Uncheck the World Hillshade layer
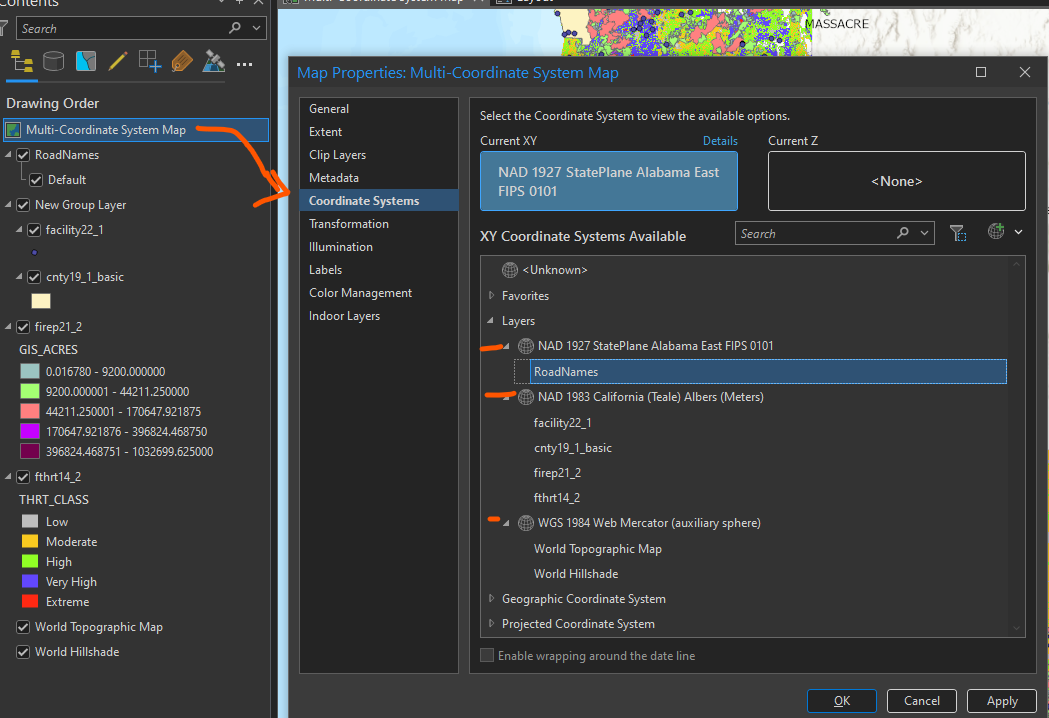The height and width of the screenshot is (718, 1049). point(22,651)
